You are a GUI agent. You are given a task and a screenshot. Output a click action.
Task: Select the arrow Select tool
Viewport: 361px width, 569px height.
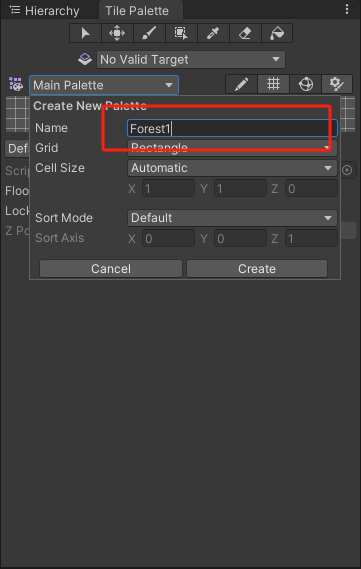[x=86, y=33]
